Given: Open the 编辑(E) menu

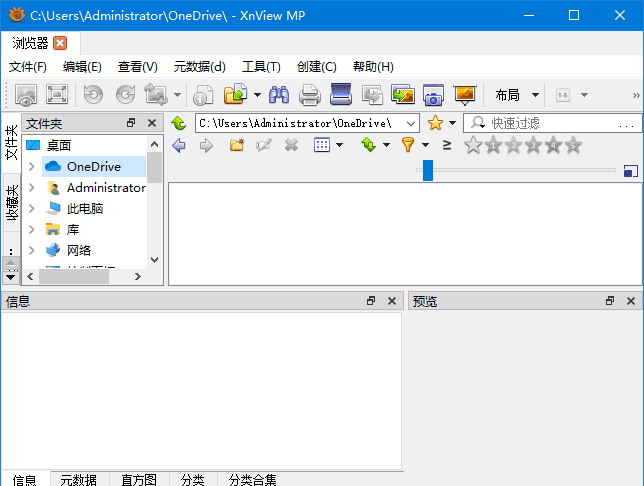Looking at the screenshot, I should click(x=82, y=67).
